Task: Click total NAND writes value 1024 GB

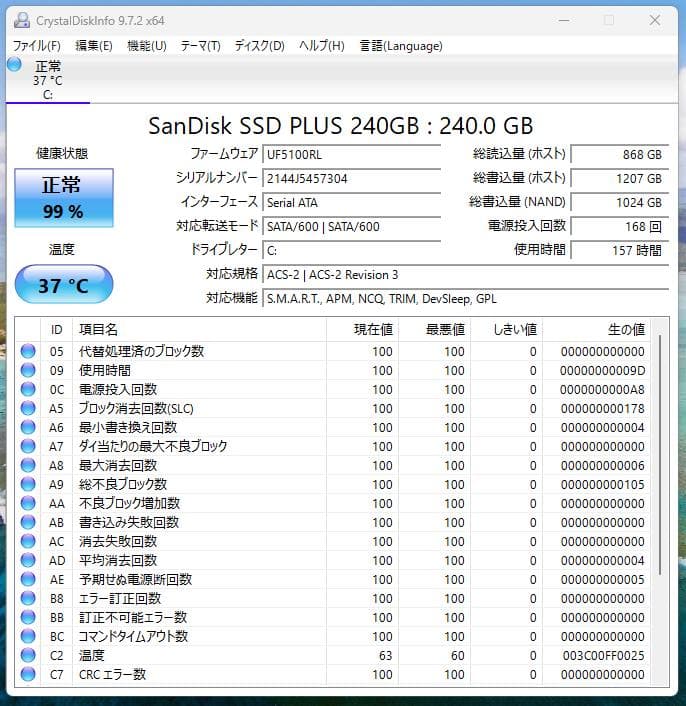Action: (620, 202)
